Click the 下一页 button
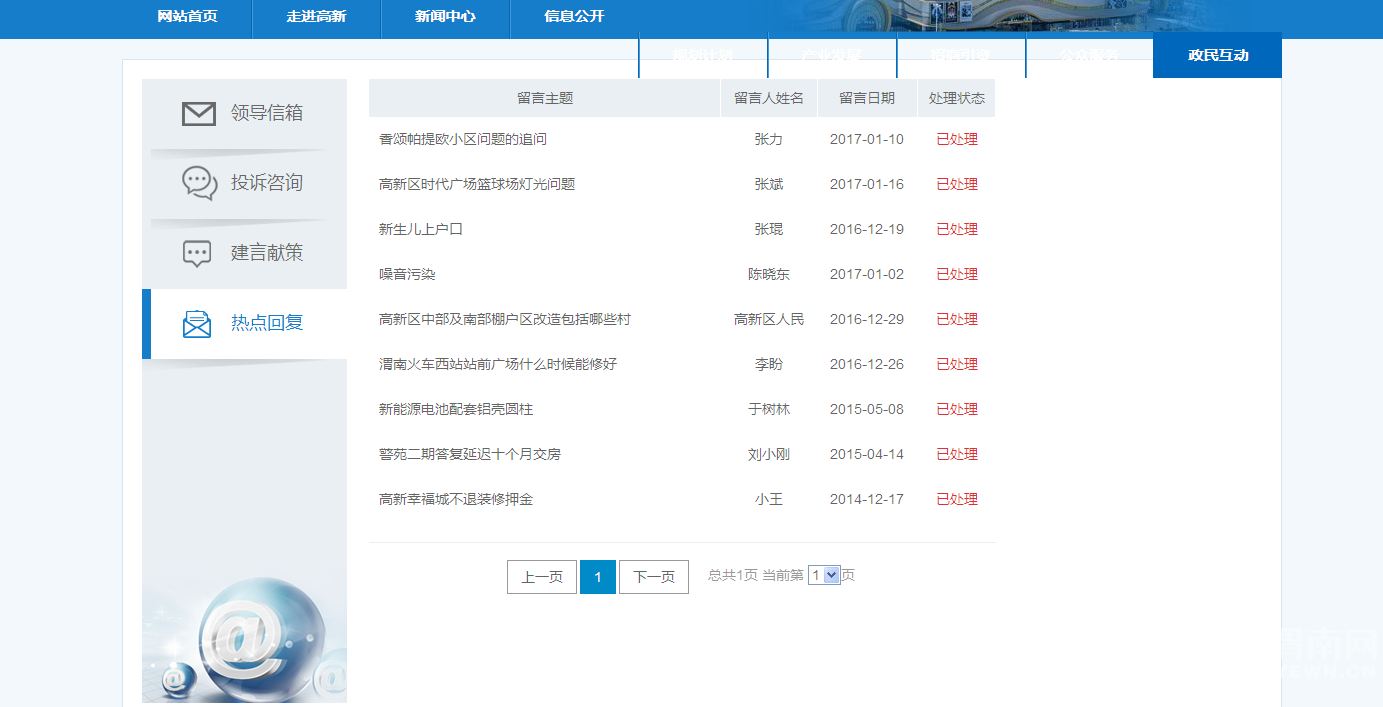 pos(653,576)
